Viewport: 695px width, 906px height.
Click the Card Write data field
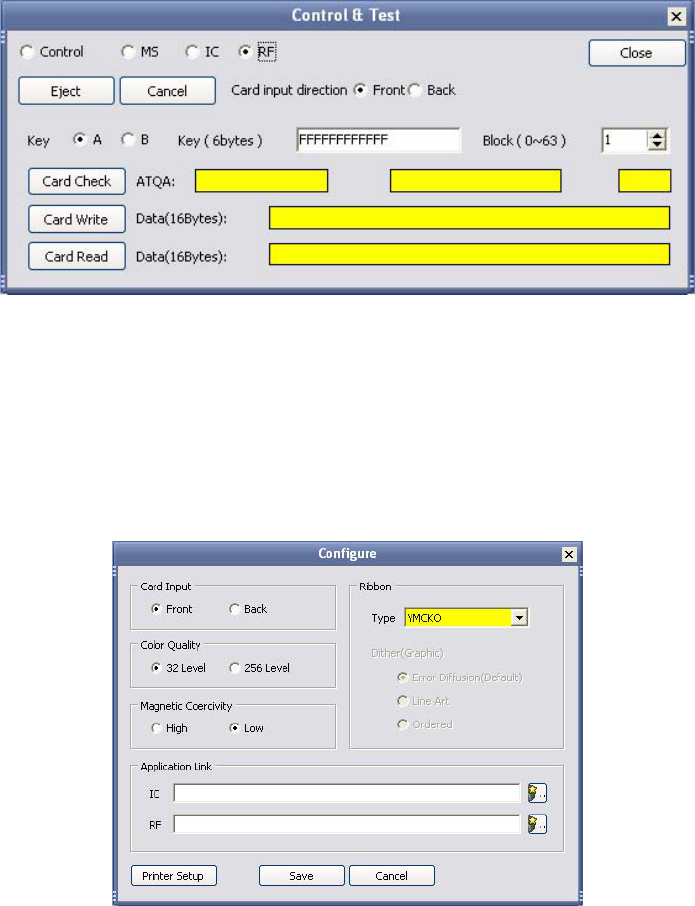pos(470,218)
